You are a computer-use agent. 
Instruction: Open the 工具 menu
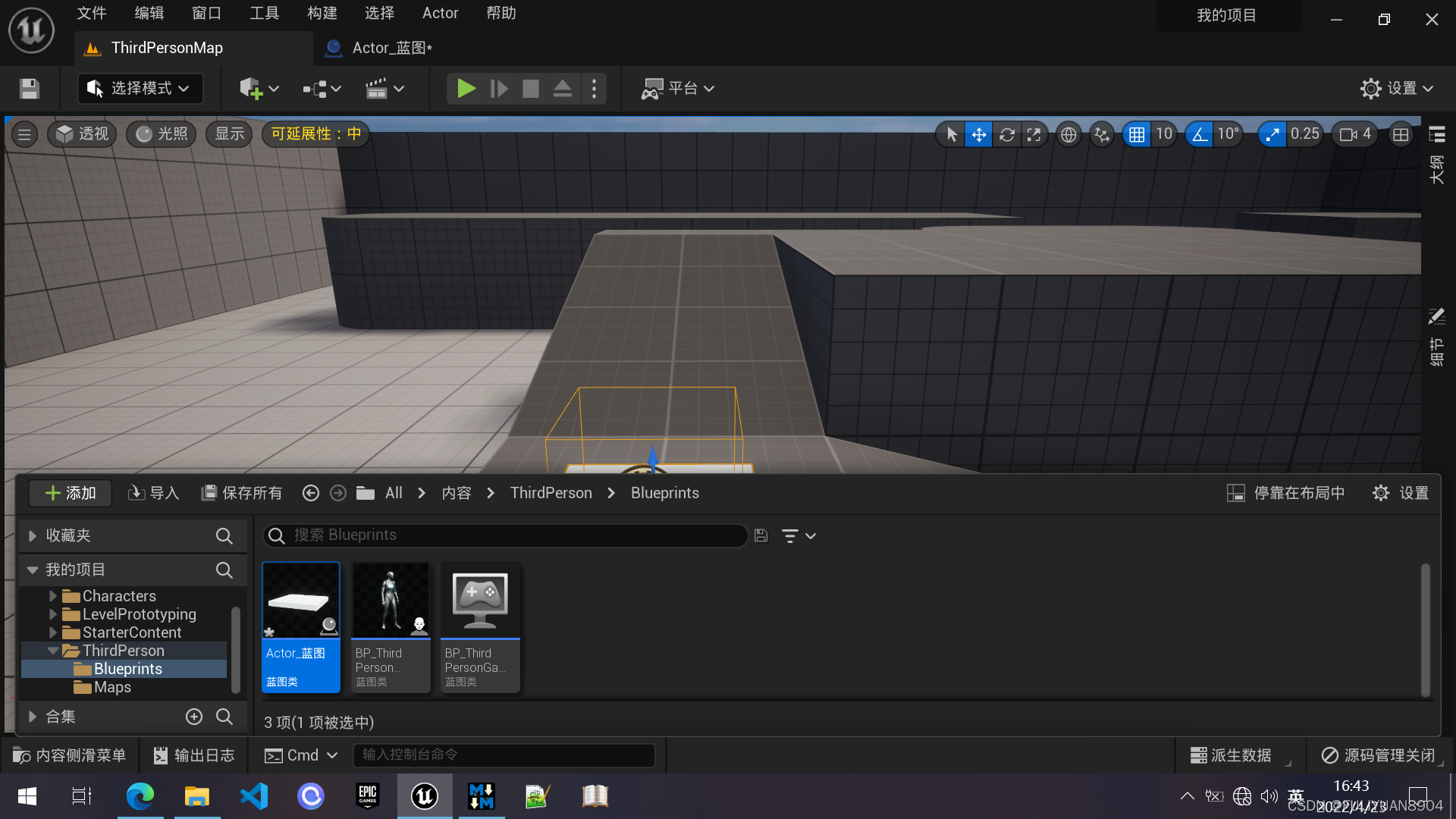click(x=264, y=13)
